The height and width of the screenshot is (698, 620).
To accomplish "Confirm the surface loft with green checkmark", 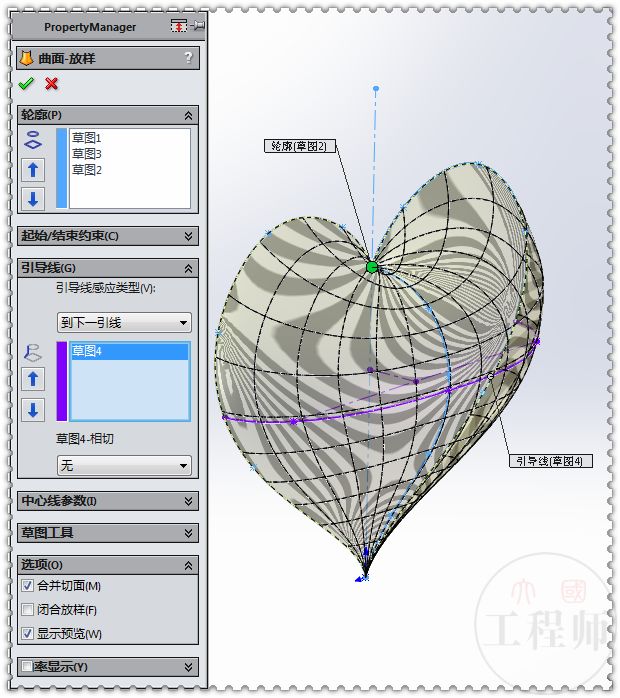I will click(x=26, y=84).
